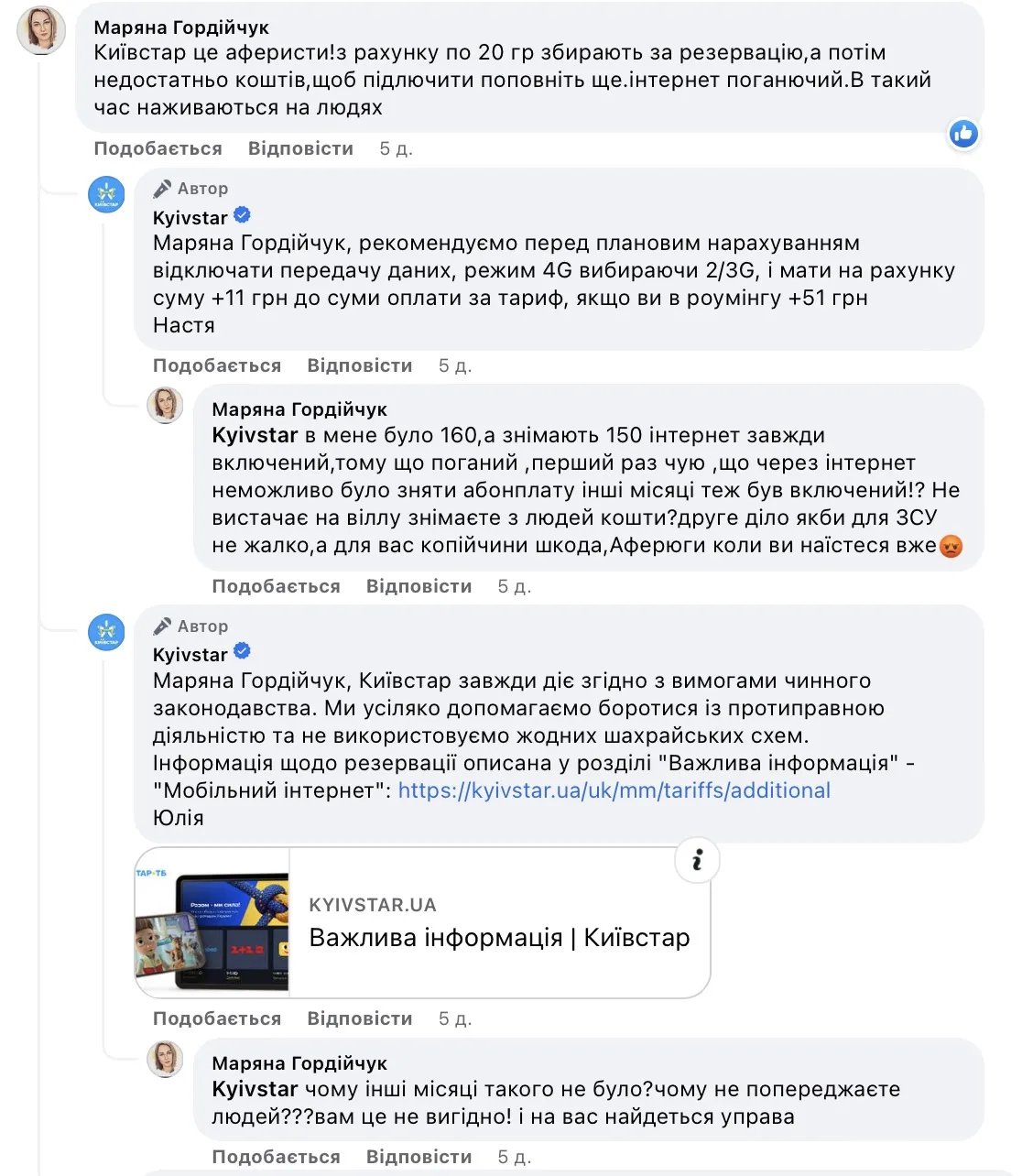Image resolution: width=1033 pixels, height=1176 pixels.
Task: Click Kyivstar mention in the last reply
Action: 255,1089
